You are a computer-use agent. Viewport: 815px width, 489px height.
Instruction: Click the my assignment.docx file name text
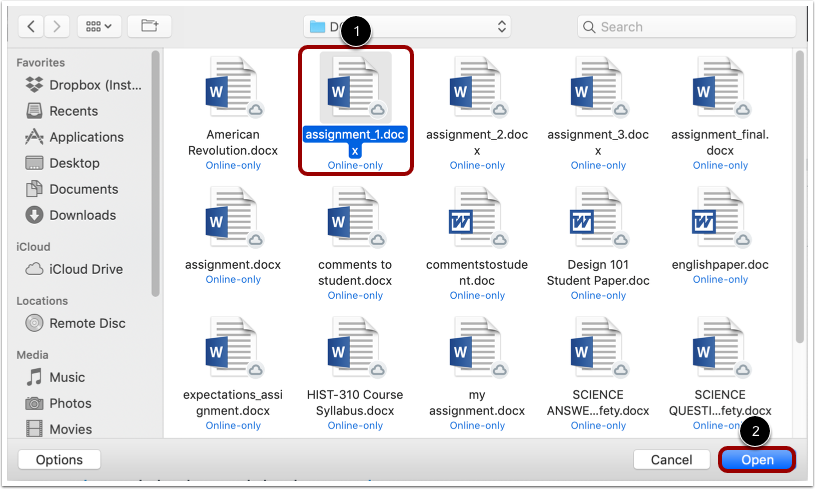point(477,402)
